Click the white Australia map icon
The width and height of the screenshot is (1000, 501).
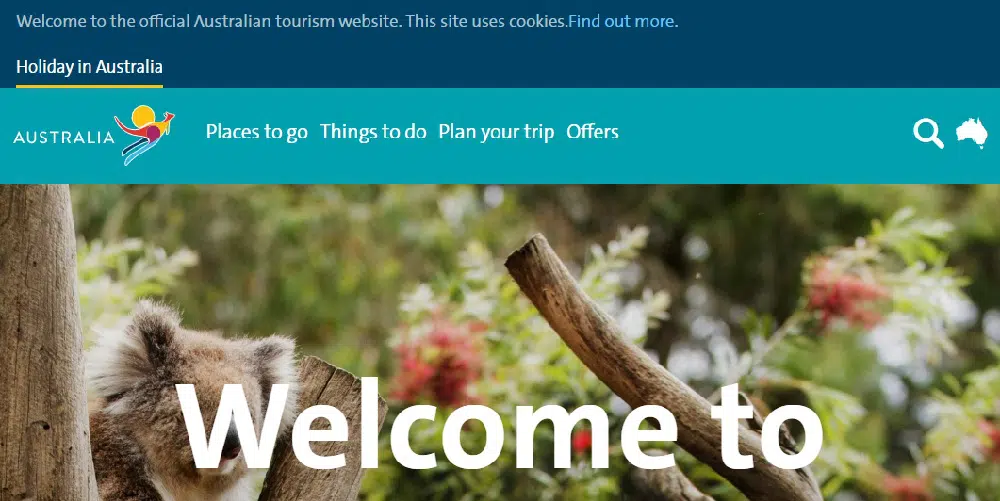[x=972, y=133]
